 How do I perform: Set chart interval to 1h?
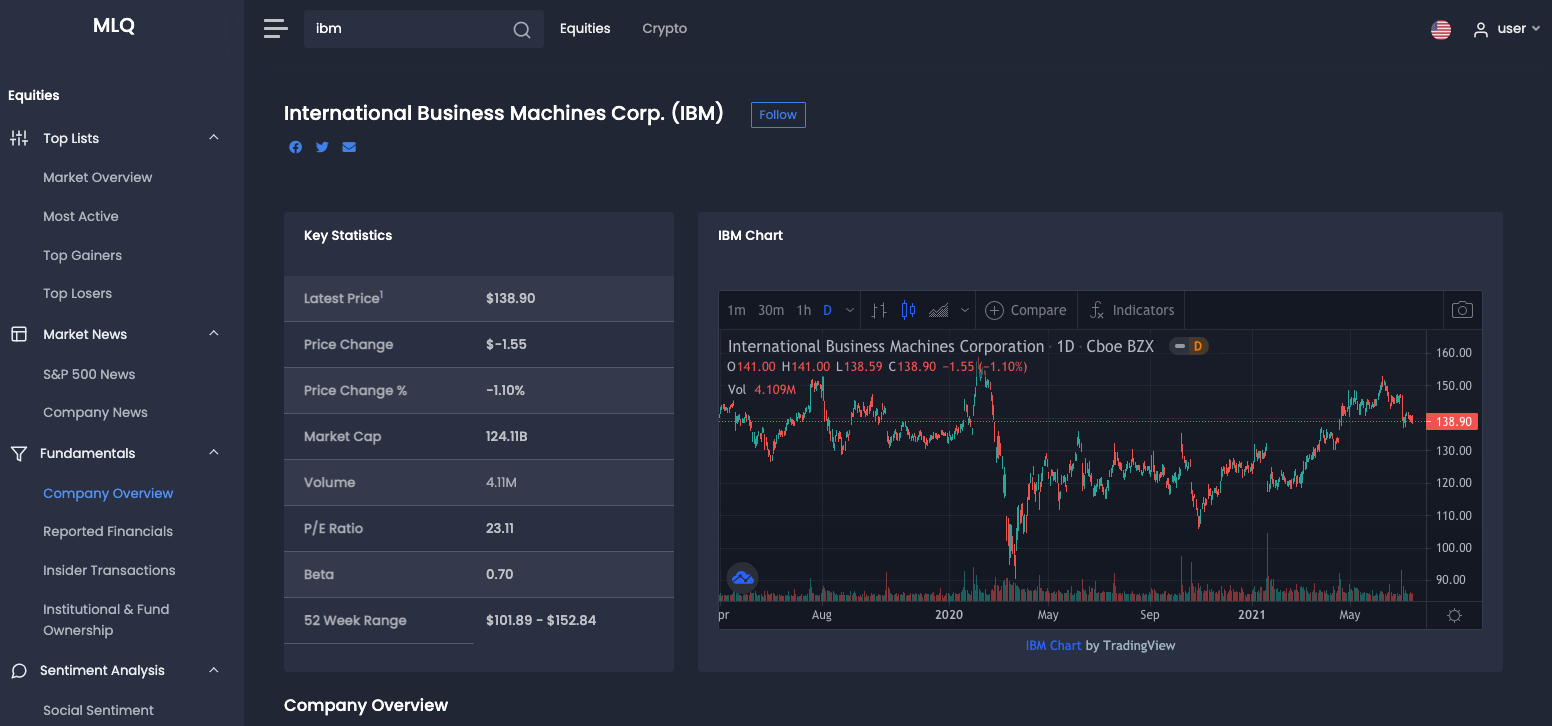[x=804, y=310]
